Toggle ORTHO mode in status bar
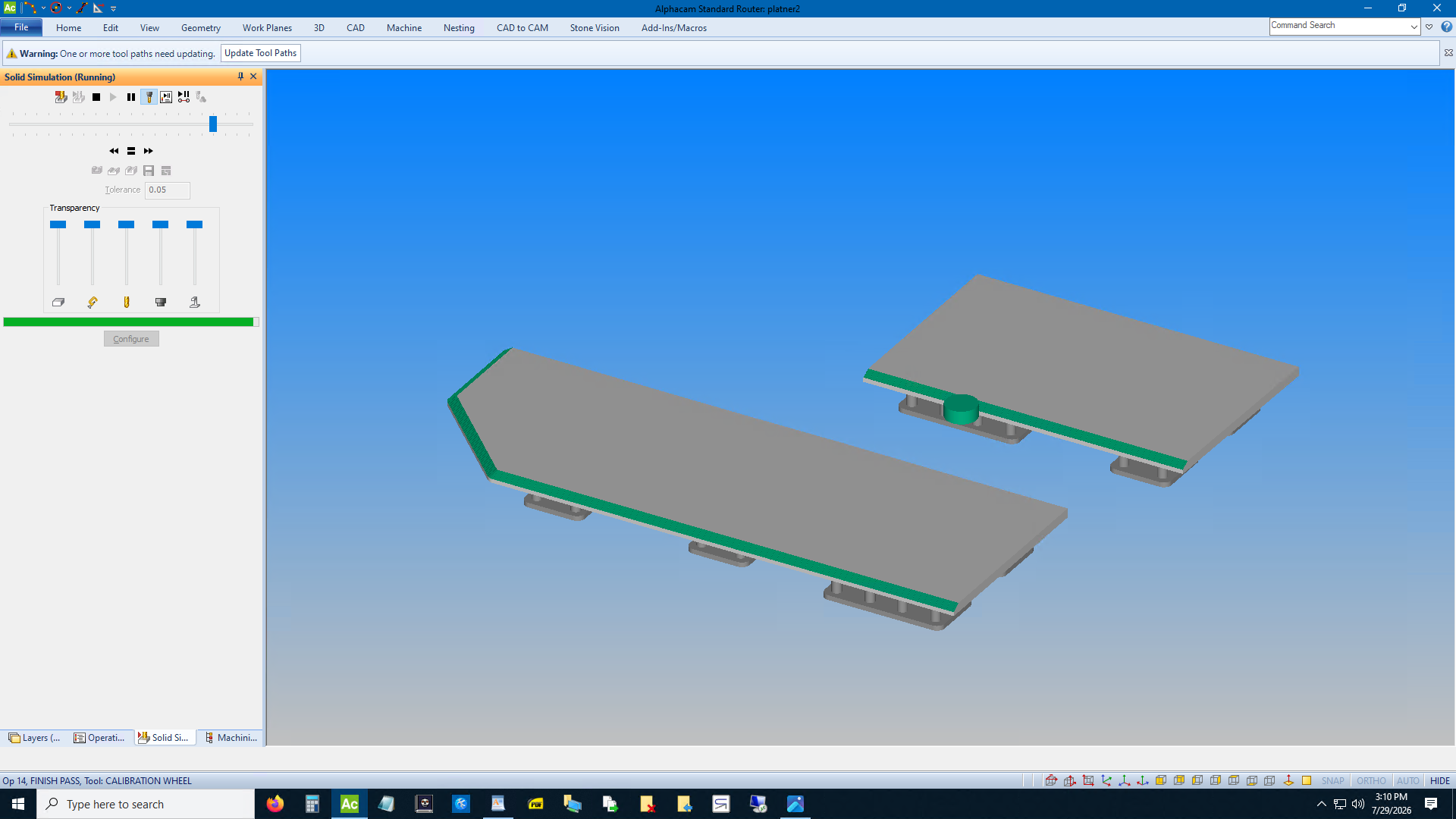This screenshot has width=1456, height=819. click(1371, 781)
